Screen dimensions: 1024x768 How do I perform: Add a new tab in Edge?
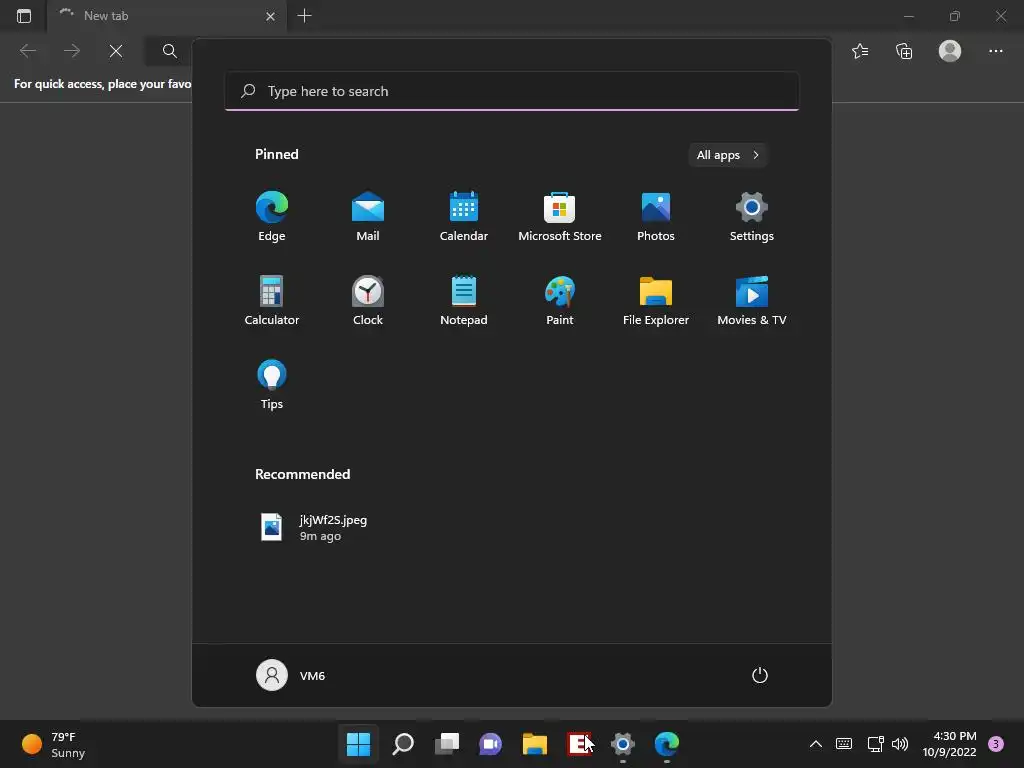coord(304,16)
